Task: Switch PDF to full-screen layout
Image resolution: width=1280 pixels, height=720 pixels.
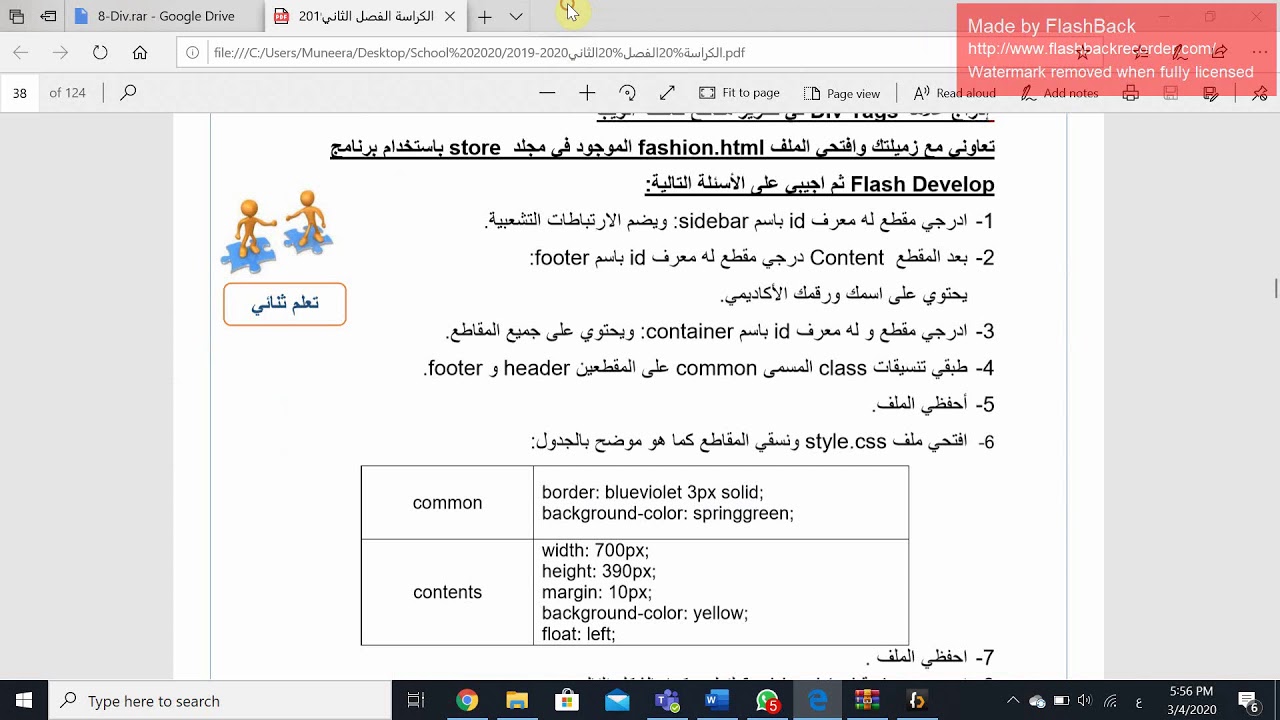Action: (667, 93)
